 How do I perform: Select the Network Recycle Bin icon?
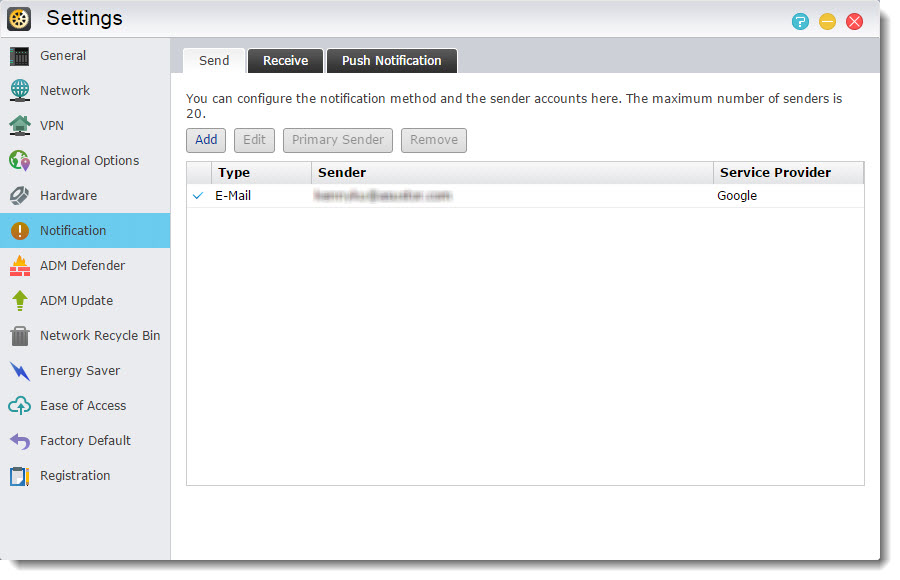click(20, 336)
